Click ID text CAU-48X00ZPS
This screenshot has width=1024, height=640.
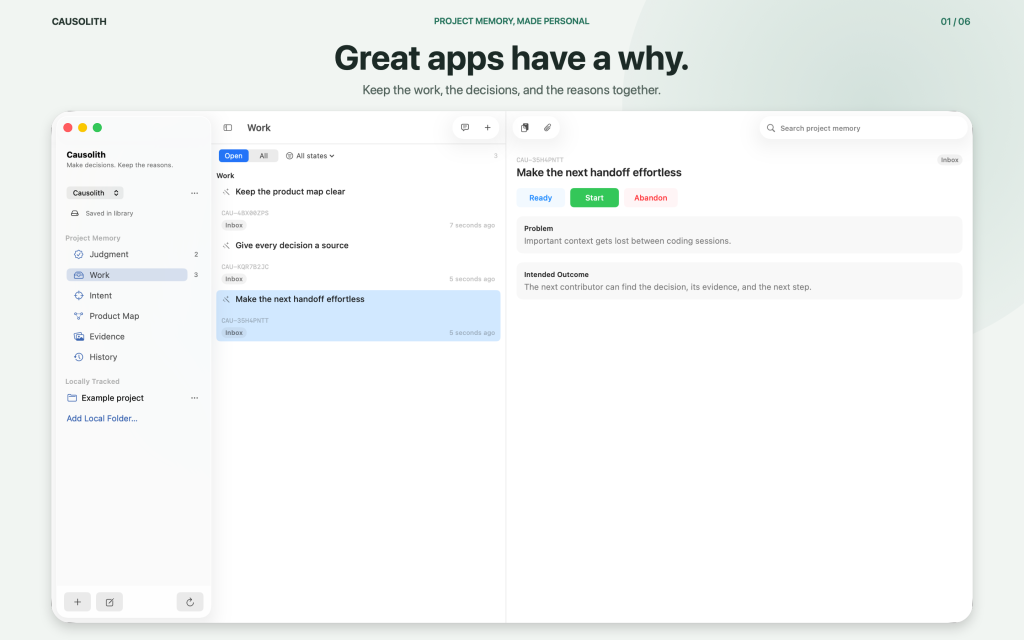245,213
